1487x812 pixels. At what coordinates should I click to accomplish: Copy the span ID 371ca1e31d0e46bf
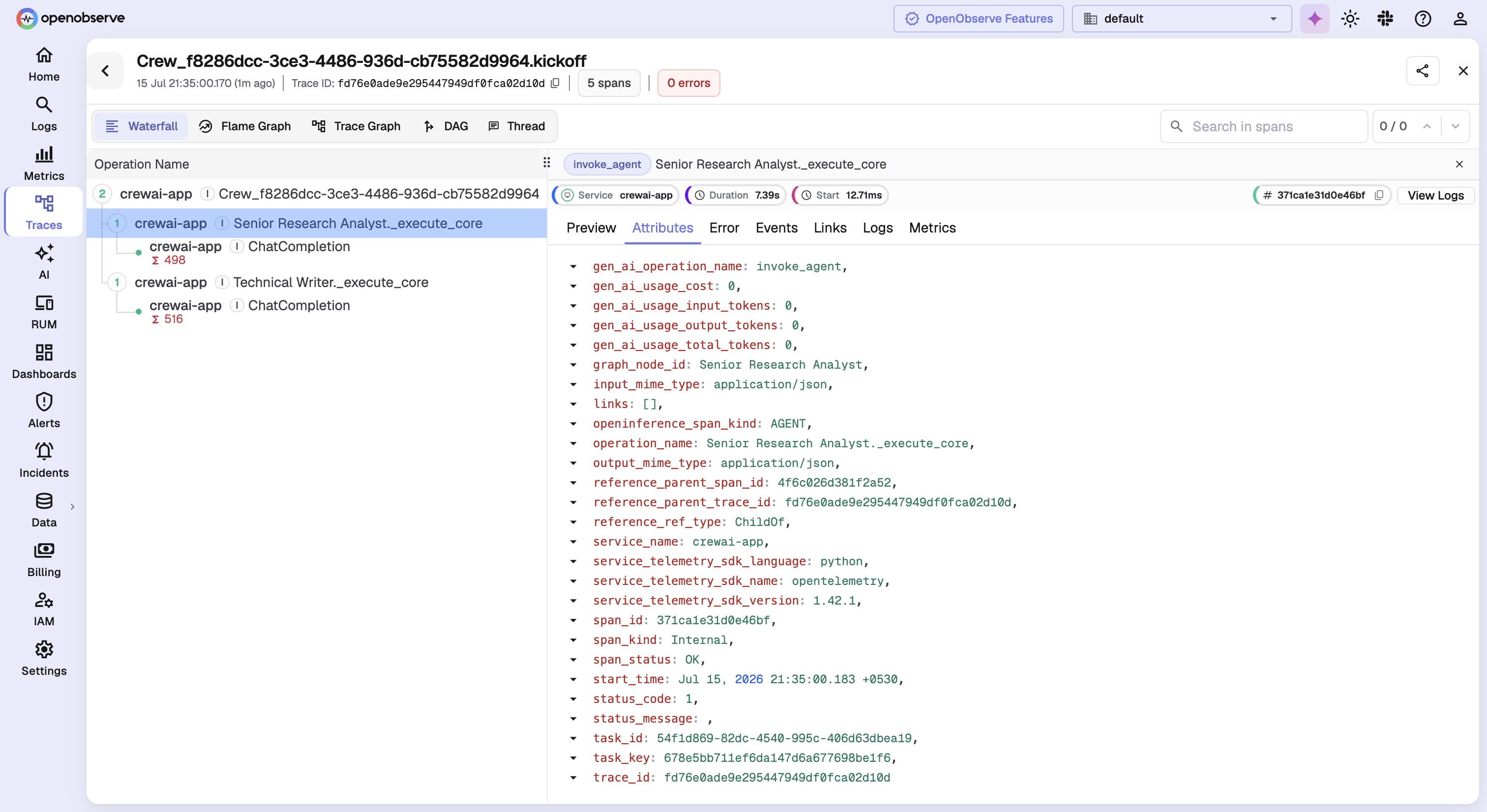[x=1379, y=195]
